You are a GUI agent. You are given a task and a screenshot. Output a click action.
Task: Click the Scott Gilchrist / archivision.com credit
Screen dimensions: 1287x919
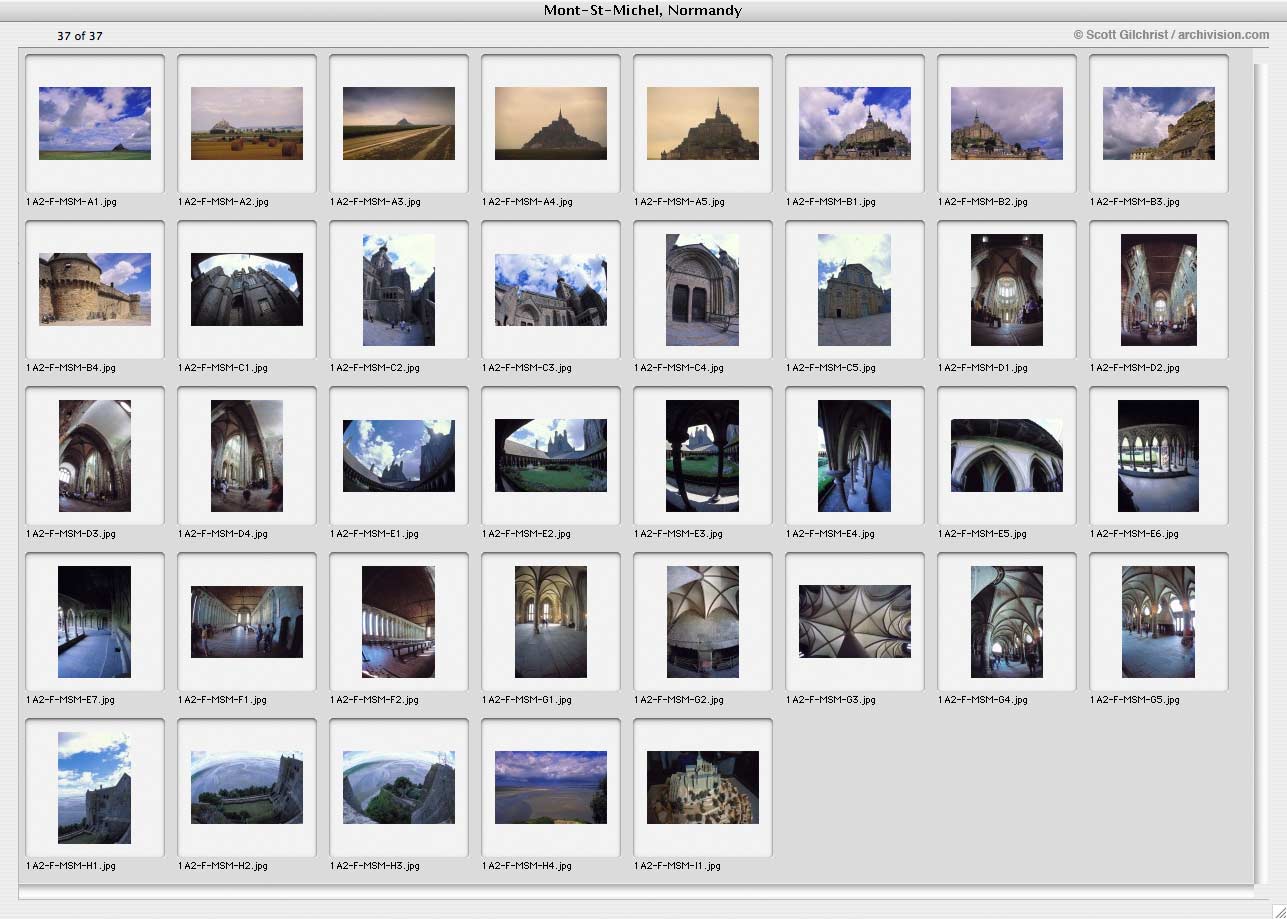pos(1171,35)
